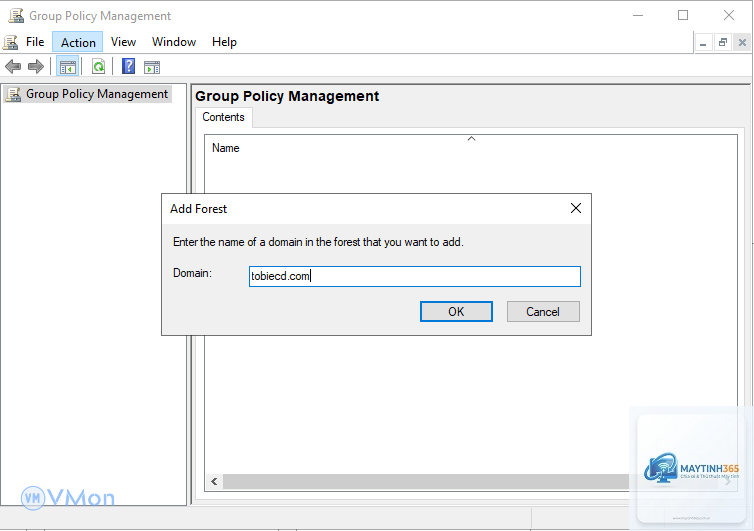Open the Help question mark icon
754x531 pixels.
[128, 66]
